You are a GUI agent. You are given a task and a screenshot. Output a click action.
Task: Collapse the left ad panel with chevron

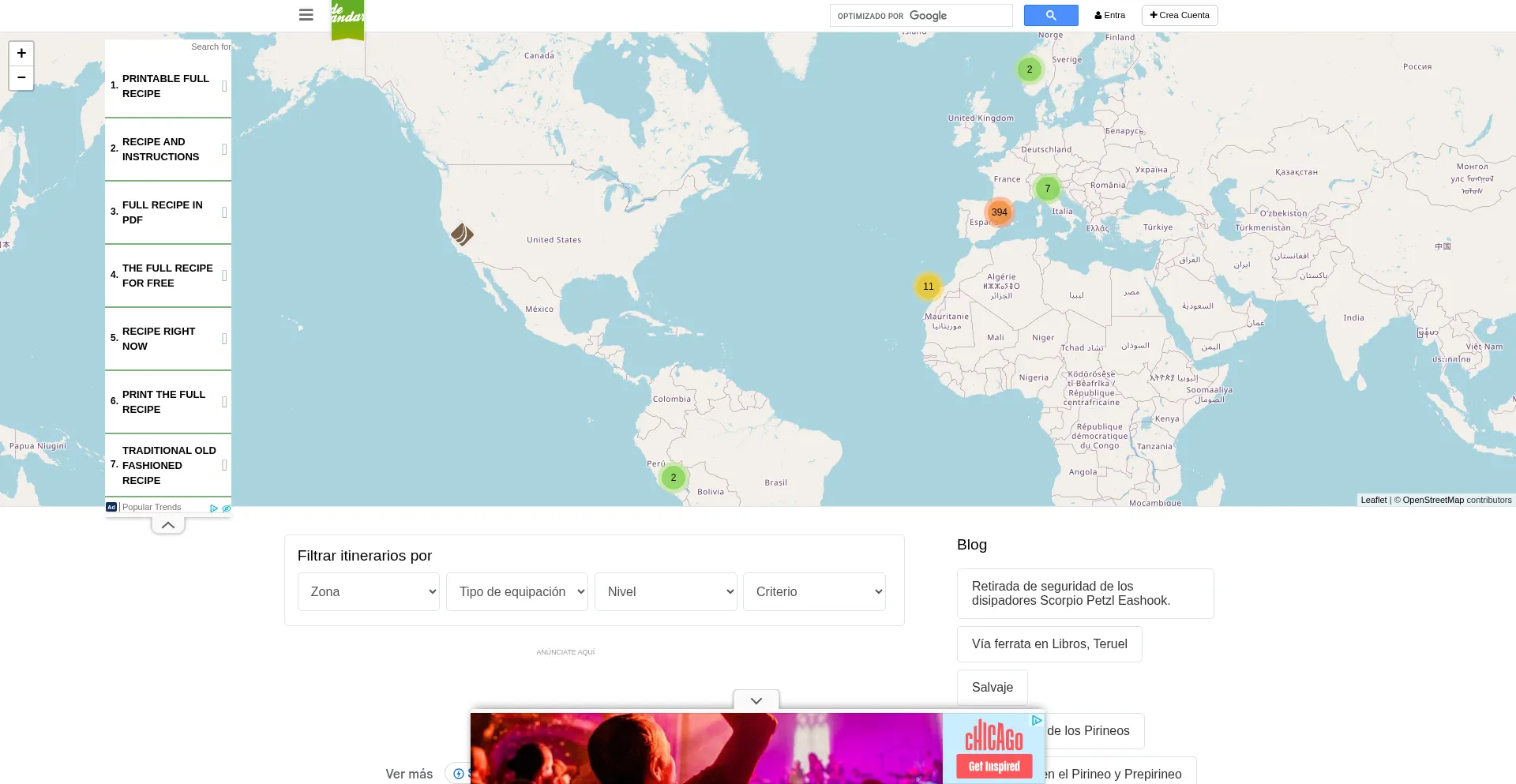click(x=168, y=525)
